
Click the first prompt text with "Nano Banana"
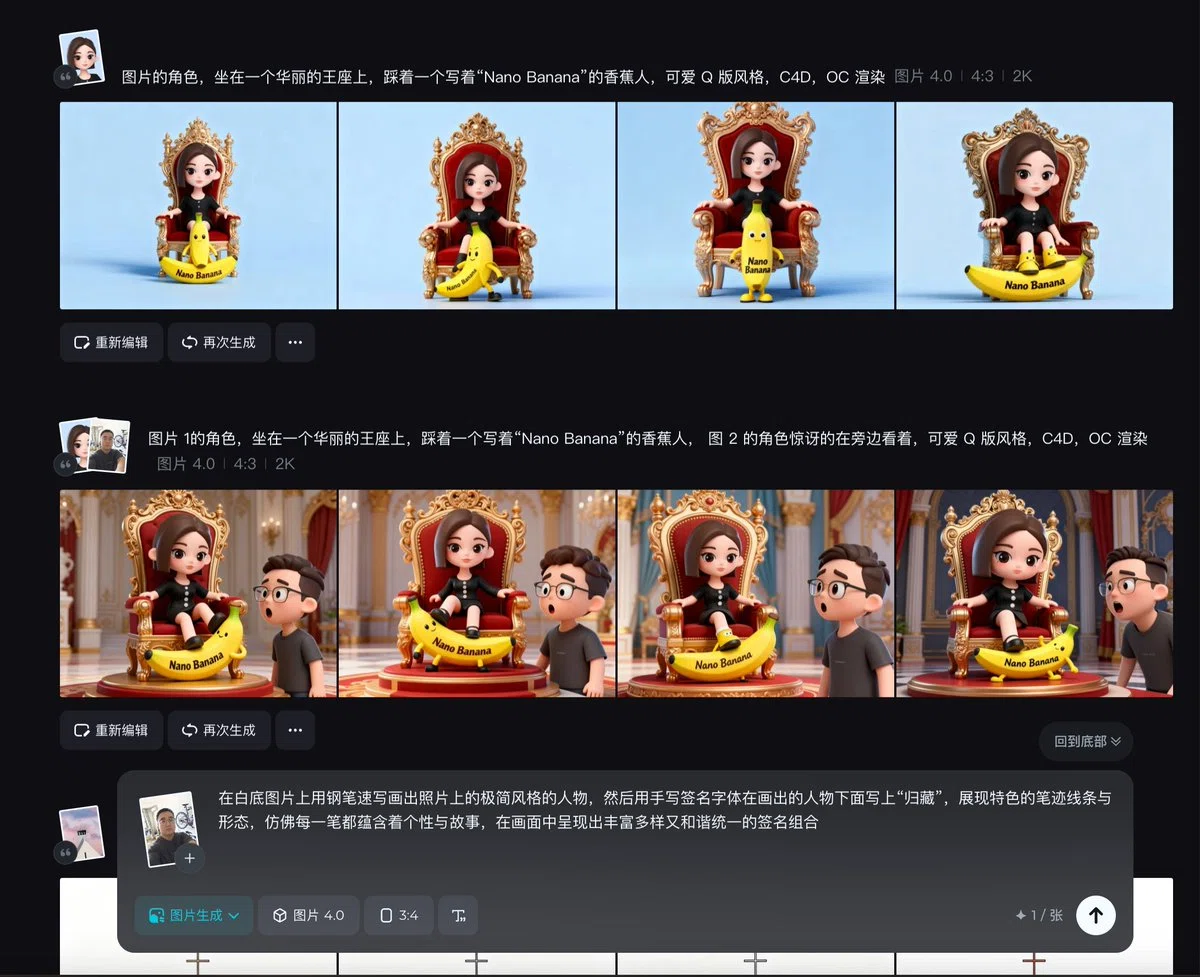503,77
